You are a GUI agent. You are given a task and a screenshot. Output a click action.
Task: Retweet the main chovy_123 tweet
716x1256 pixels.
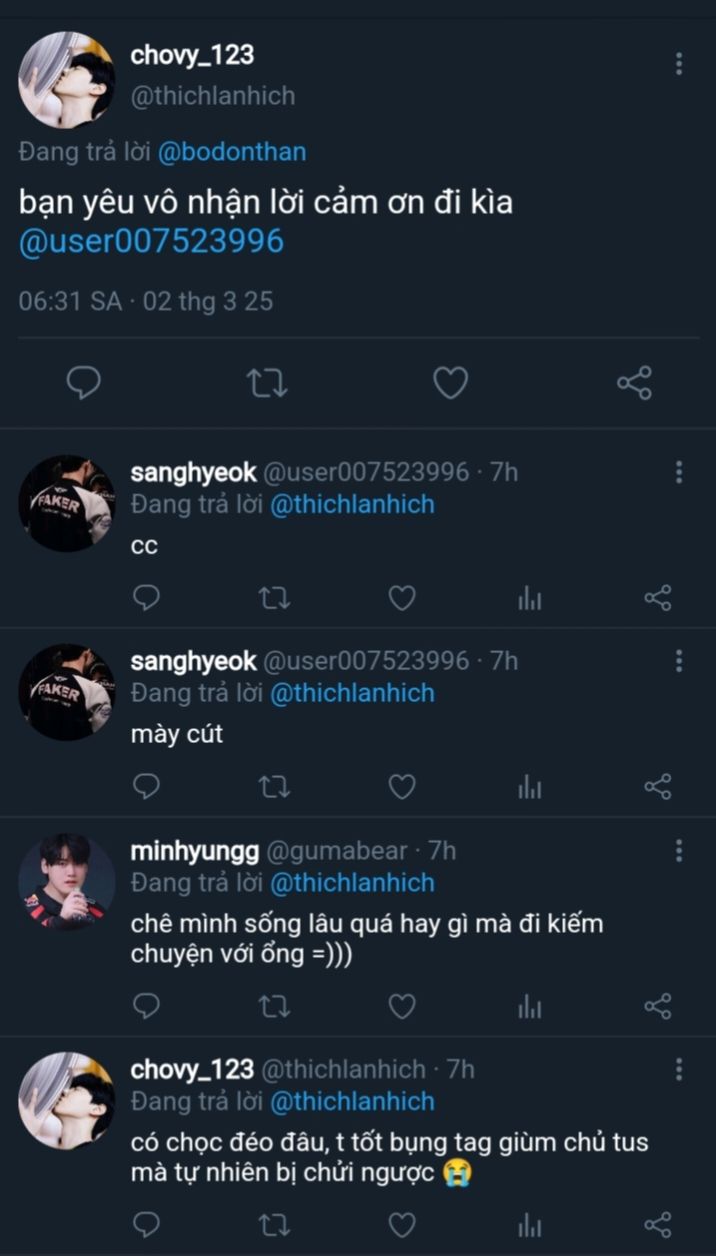267,383
